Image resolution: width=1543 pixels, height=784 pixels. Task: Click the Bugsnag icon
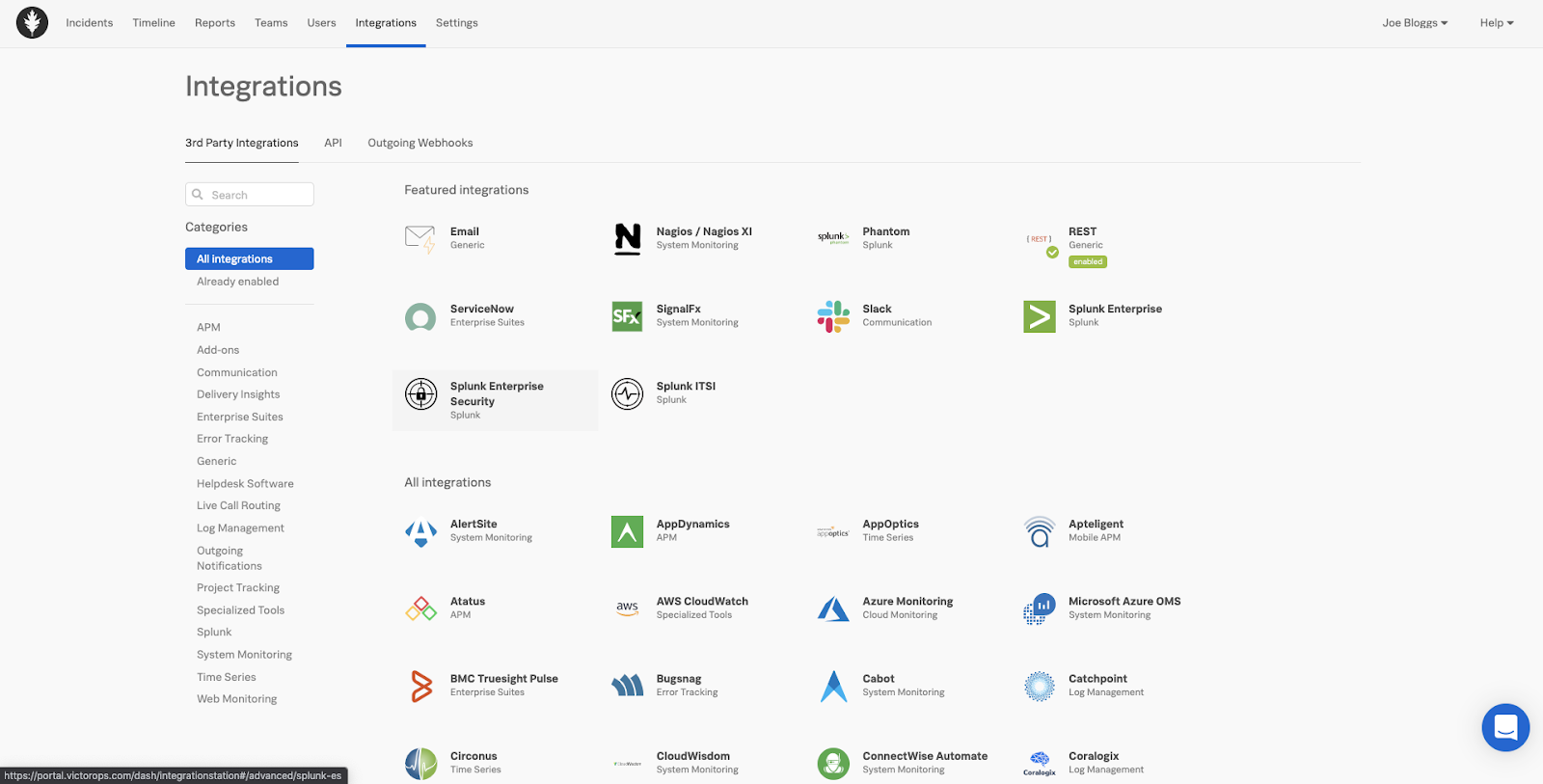[627, 686]
